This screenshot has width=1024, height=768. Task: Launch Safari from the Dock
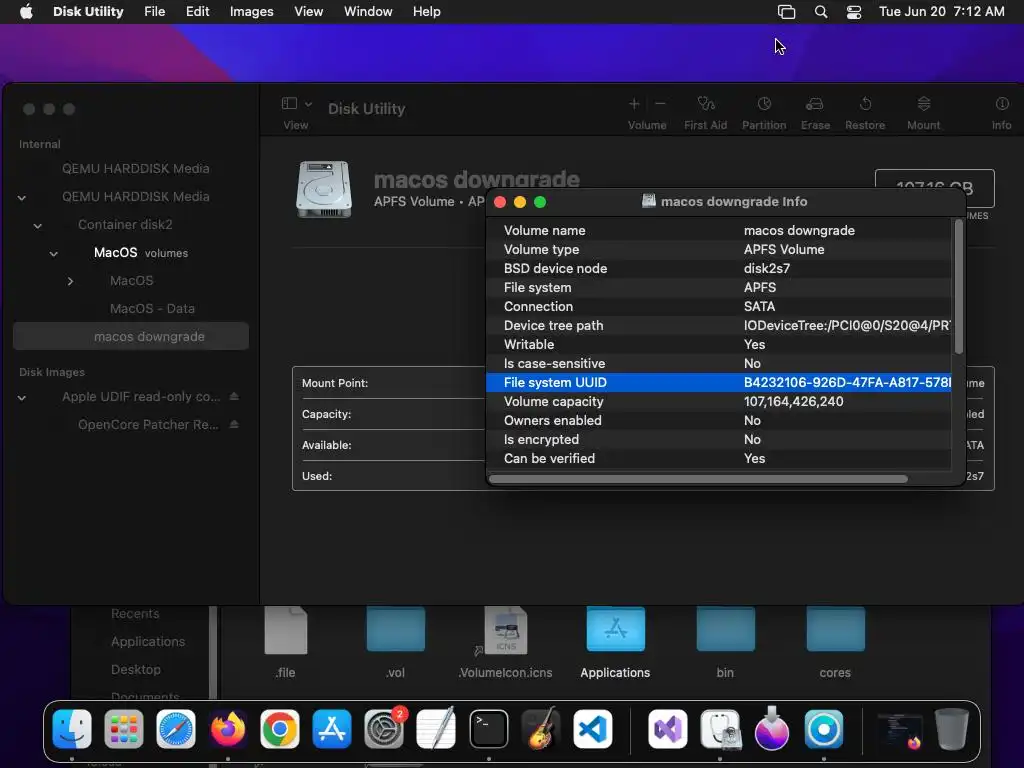click(x=176, y=729)
